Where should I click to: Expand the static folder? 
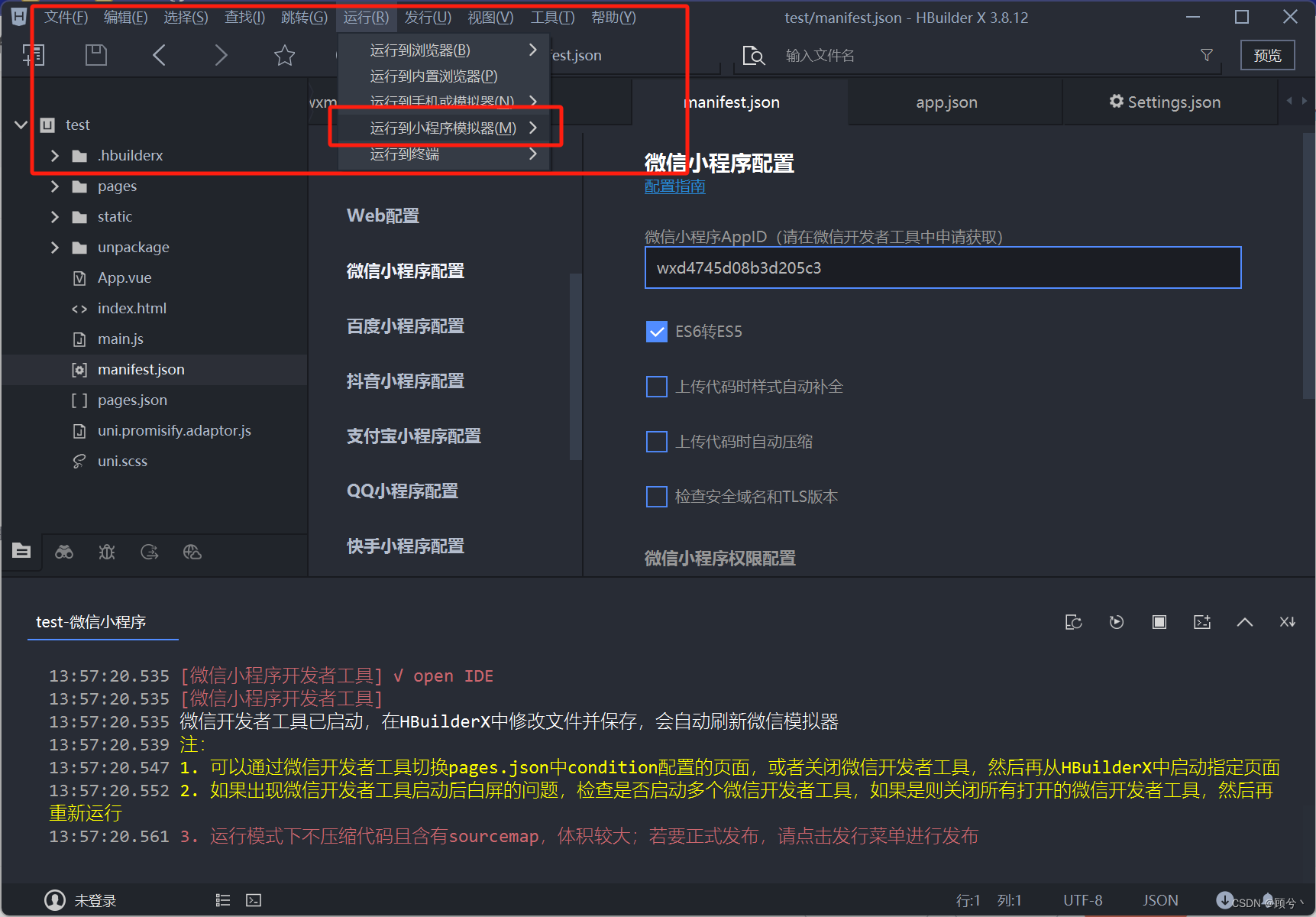54,216
